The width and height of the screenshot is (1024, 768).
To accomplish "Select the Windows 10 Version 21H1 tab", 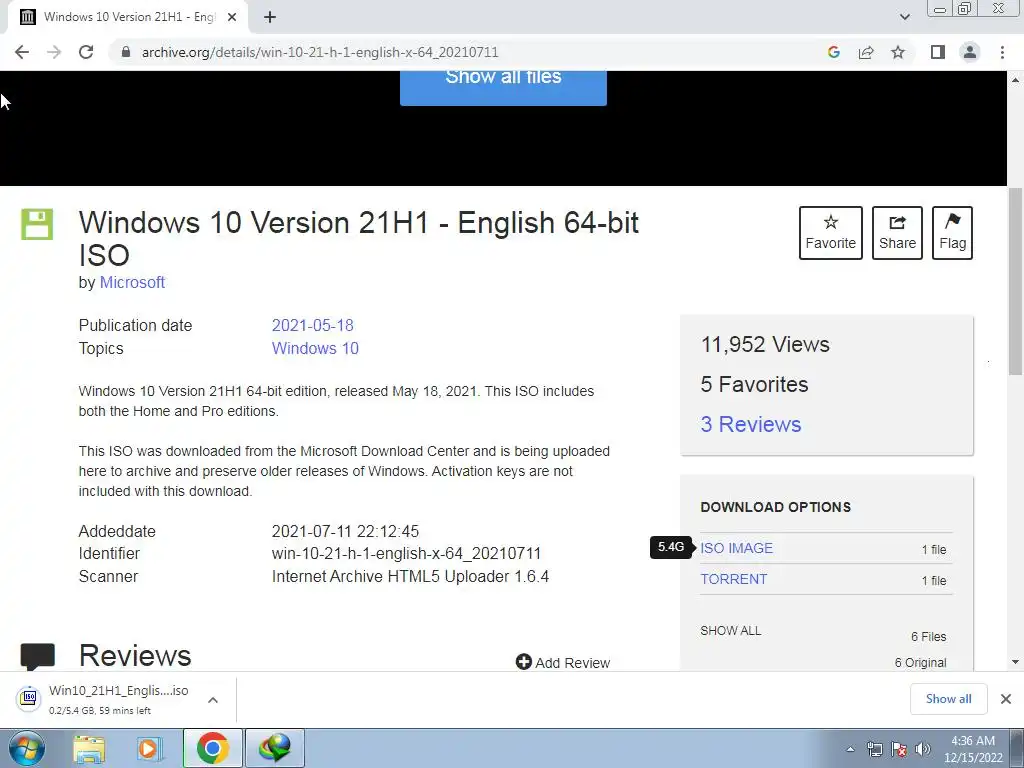I will 127,18.
